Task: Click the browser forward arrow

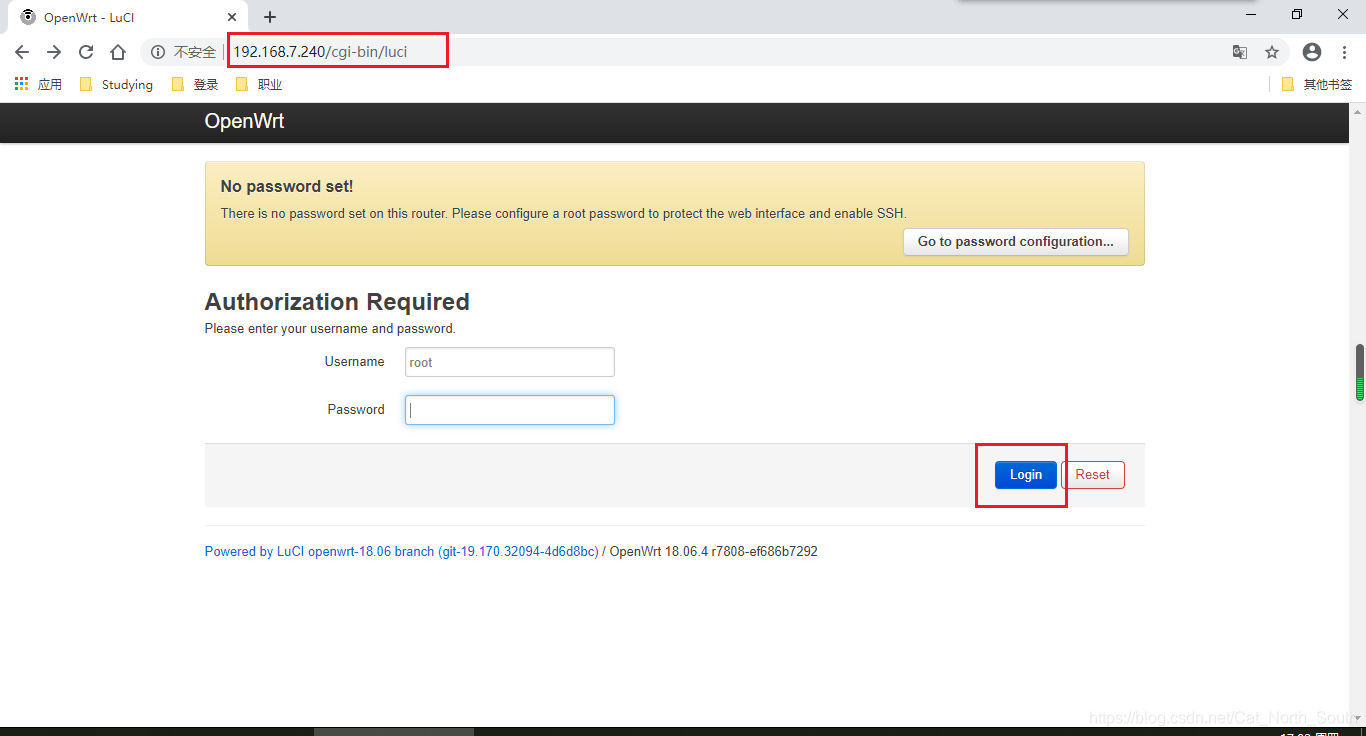Action: point(54,52)
